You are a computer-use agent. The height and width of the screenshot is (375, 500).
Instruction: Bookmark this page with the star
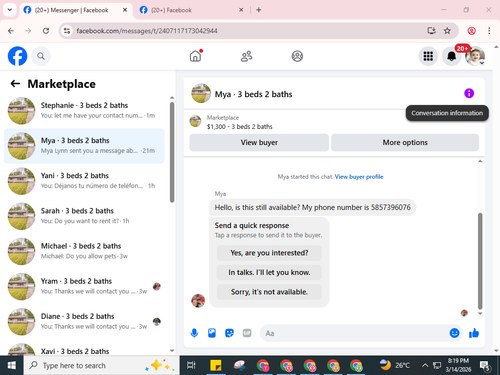point(447,31)
